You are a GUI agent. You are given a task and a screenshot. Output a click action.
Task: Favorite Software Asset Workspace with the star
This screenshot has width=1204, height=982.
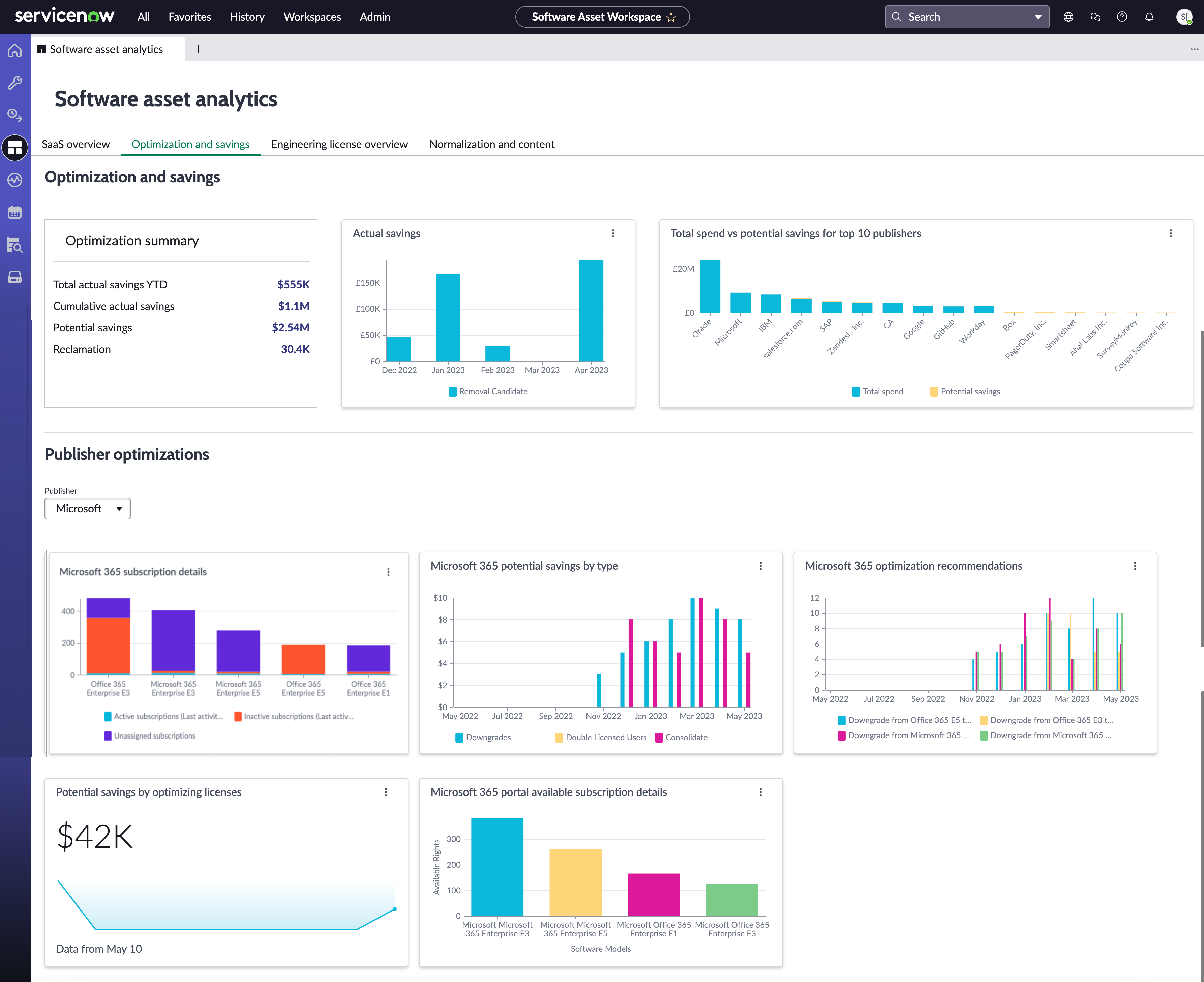(671, 17)
